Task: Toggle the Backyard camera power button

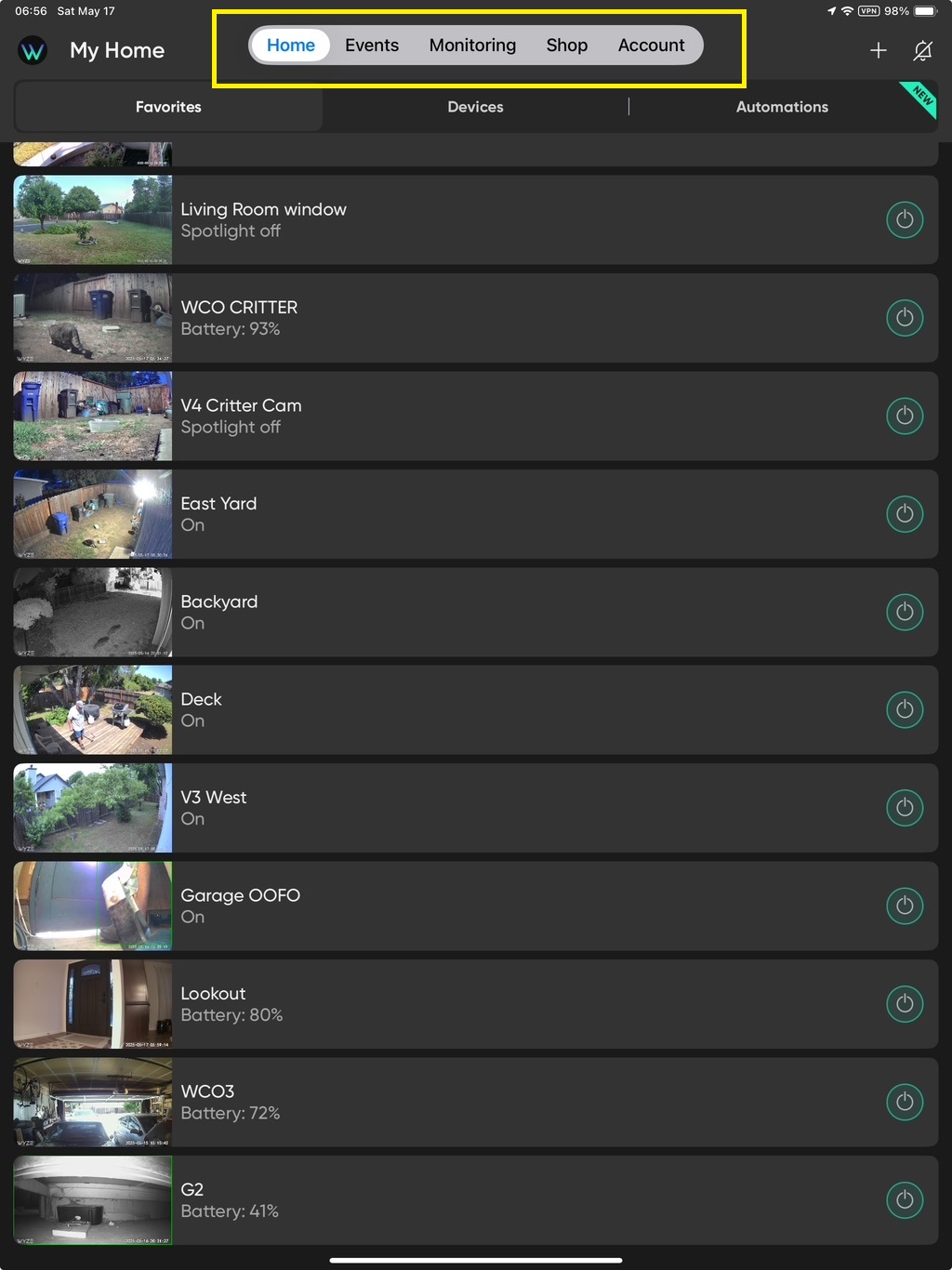Action: click(905, 612)
